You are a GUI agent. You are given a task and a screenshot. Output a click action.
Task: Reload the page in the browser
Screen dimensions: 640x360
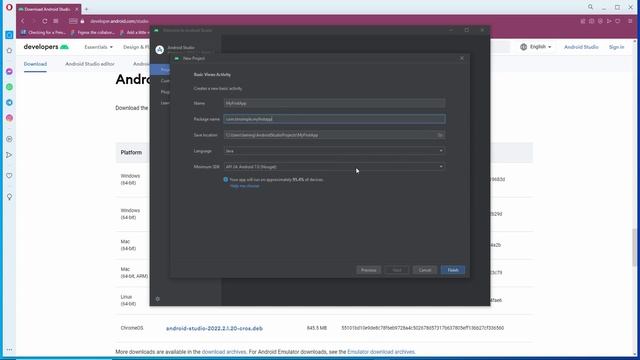coord(44,21)
